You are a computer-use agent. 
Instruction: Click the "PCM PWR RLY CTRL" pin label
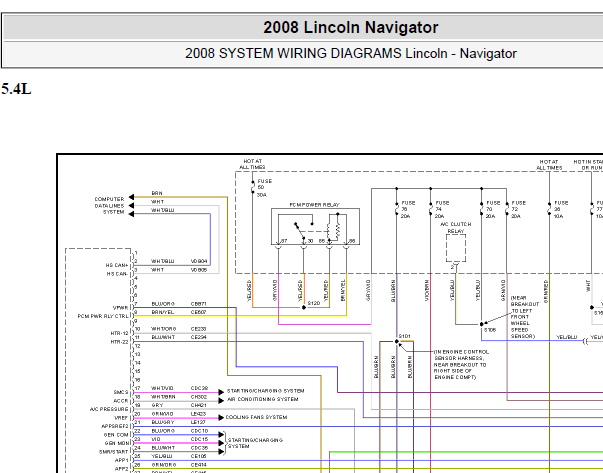(x=103, y=316)
